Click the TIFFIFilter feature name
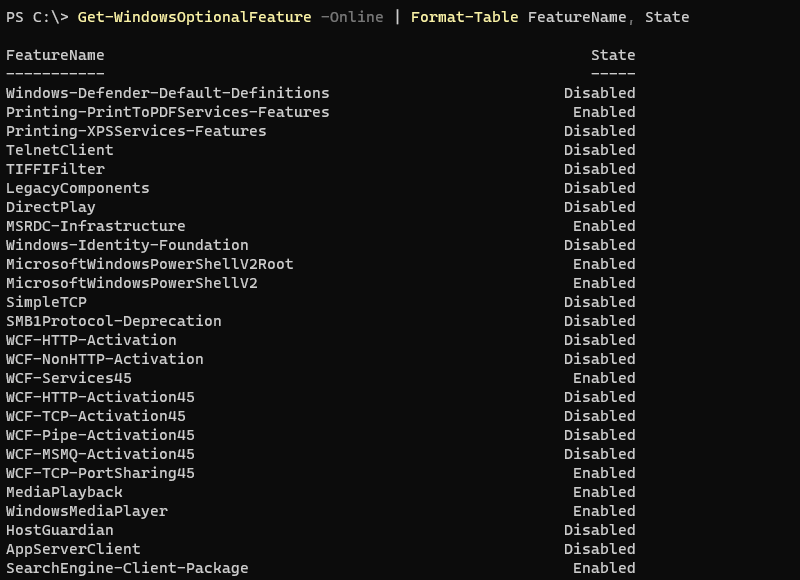 (55, 169)
